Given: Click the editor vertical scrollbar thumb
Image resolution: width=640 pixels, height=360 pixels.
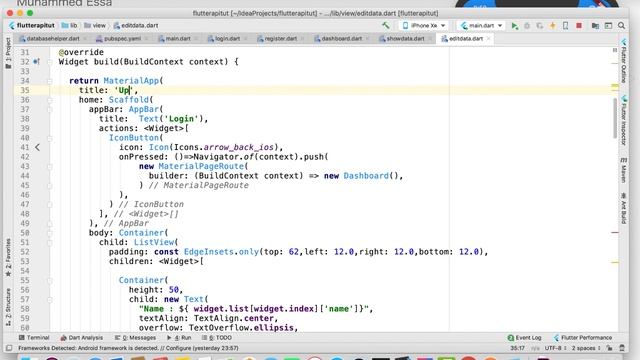Looking at the screenshot, I should coord(615,118).
